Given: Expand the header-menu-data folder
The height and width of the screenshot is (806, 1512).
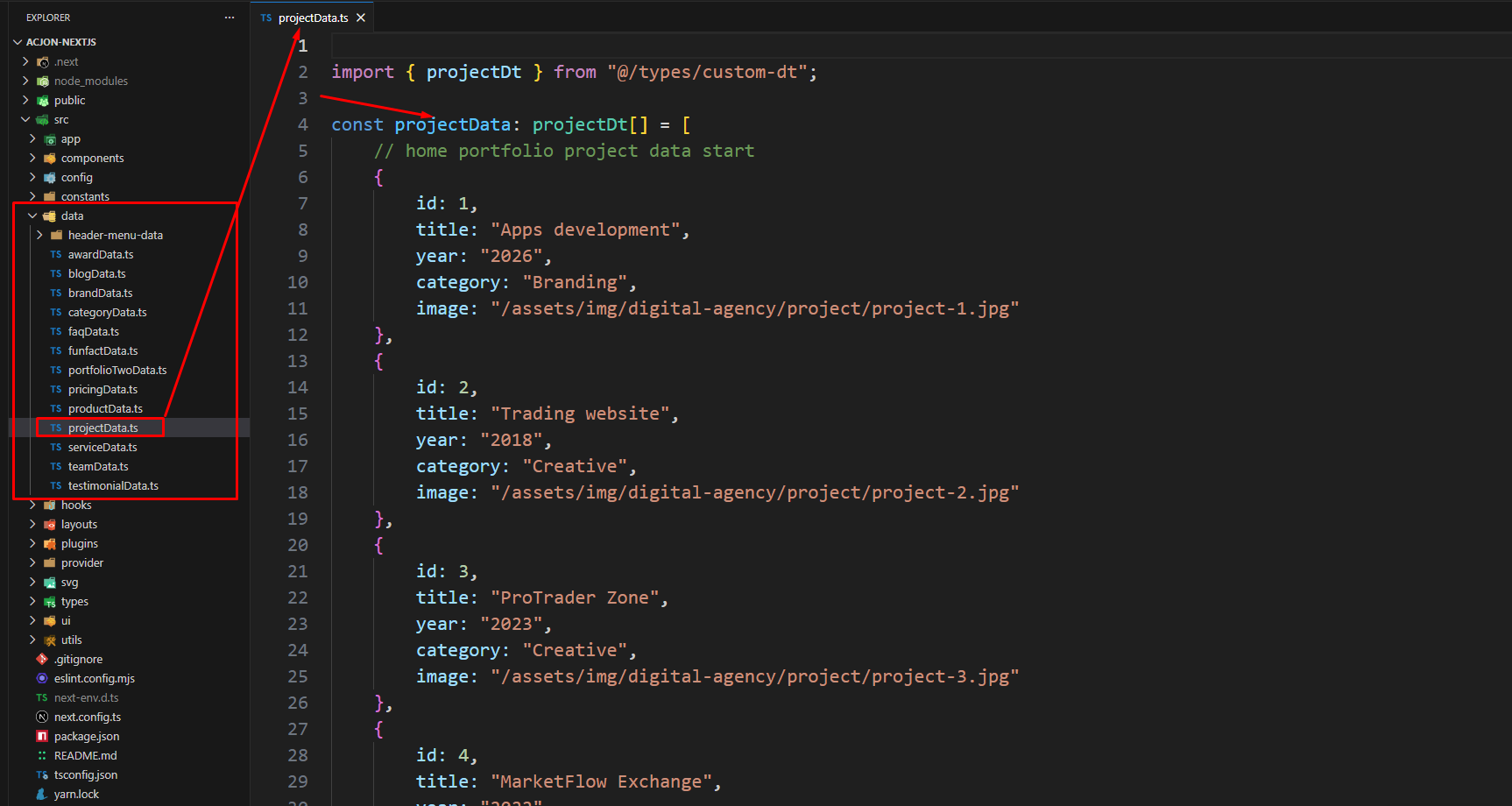Looking at the screenshot, I should pos(39,236).
